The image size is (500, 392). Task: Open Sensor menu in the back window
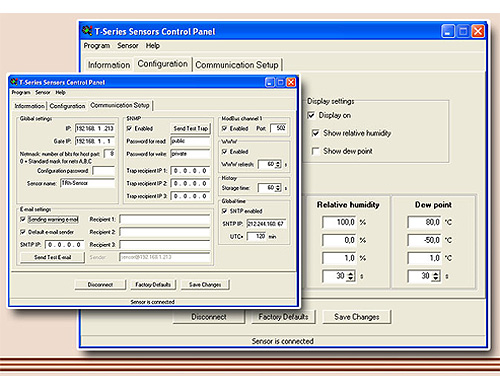tap(128, 46)
